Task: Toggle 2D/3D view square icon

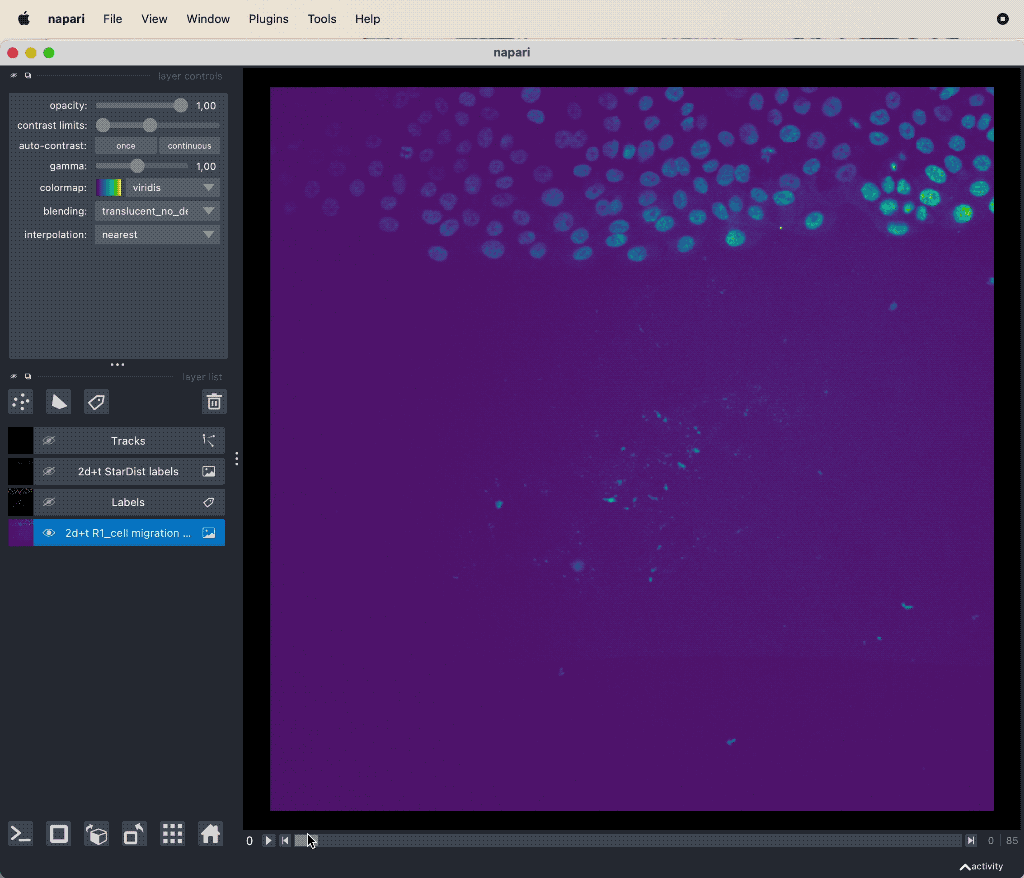Action: (x=59, y=834)
